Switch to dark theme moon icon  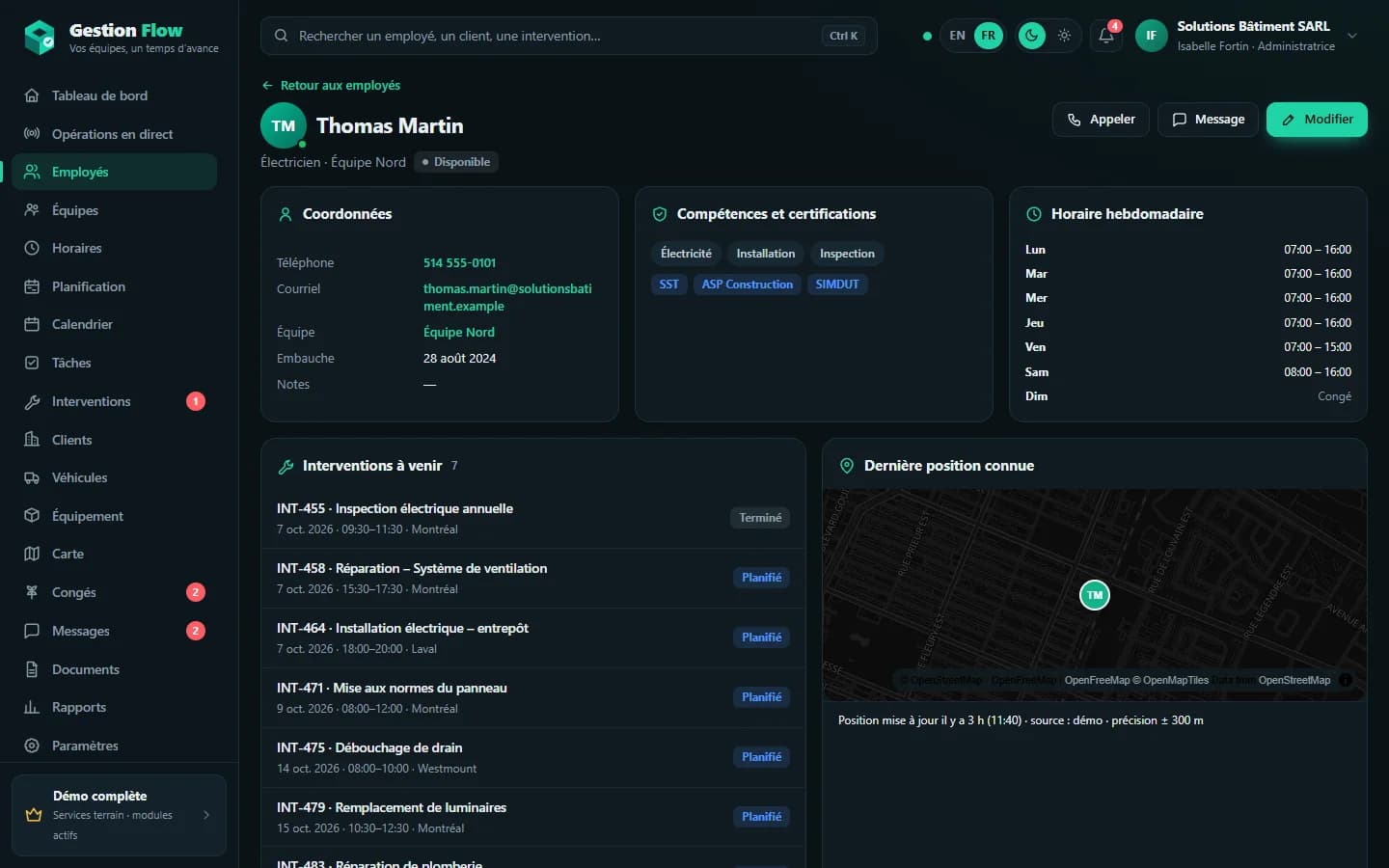pos(1032,36)
